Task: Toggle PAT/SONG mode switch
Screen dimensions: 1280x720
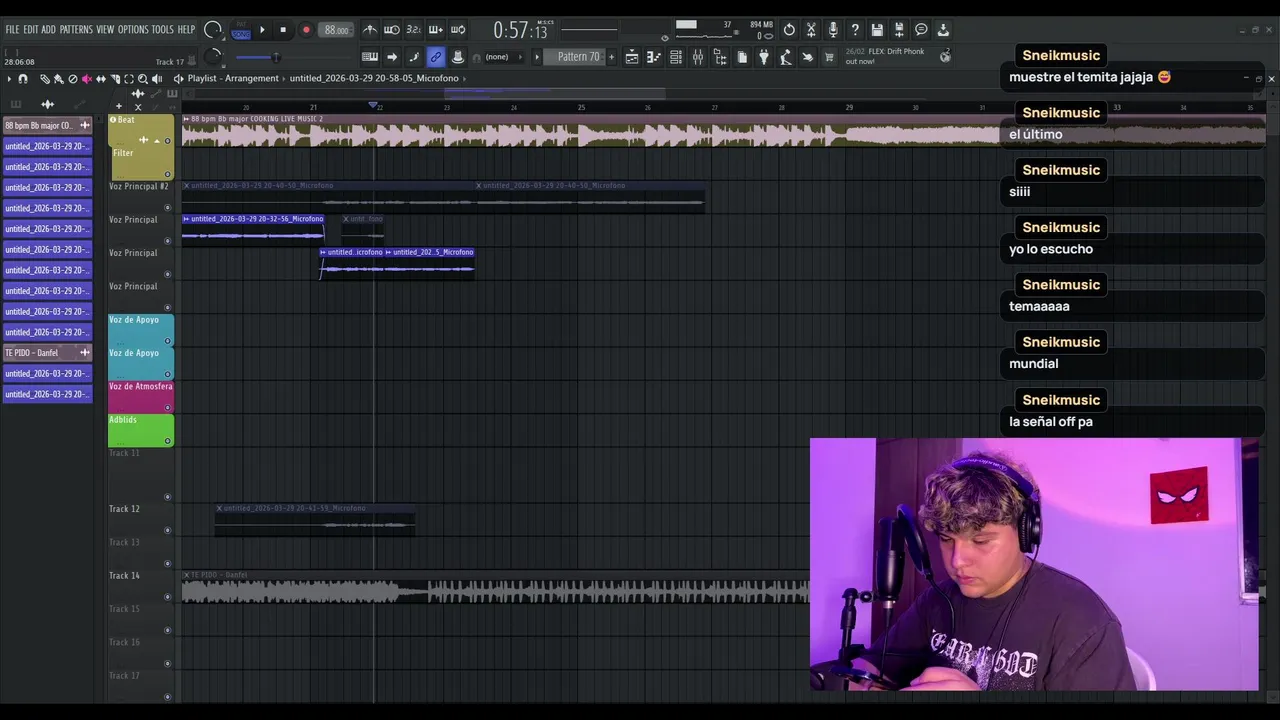Action: tap(241, 30)
